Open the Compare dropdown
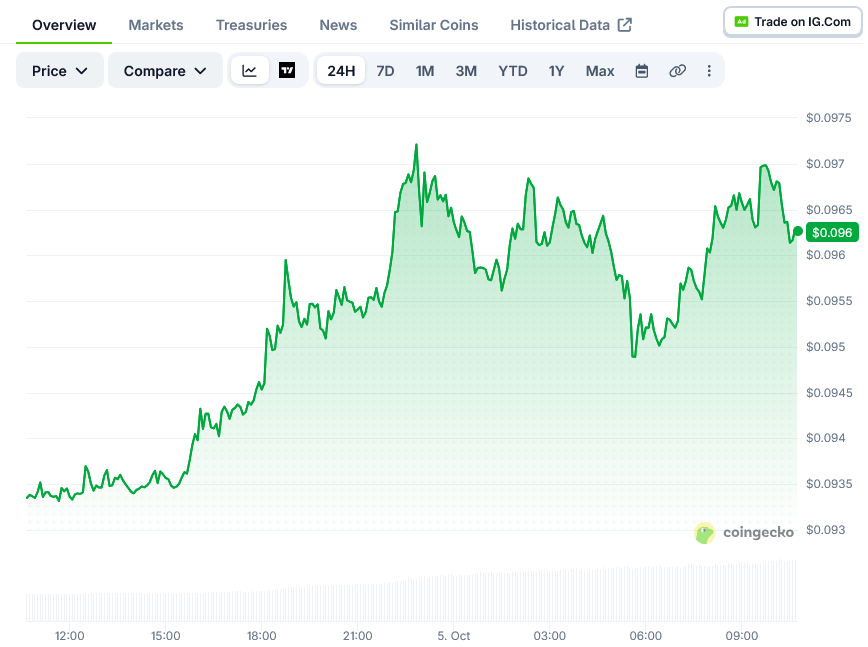868x647 pixels. click(x=165, y=70)
